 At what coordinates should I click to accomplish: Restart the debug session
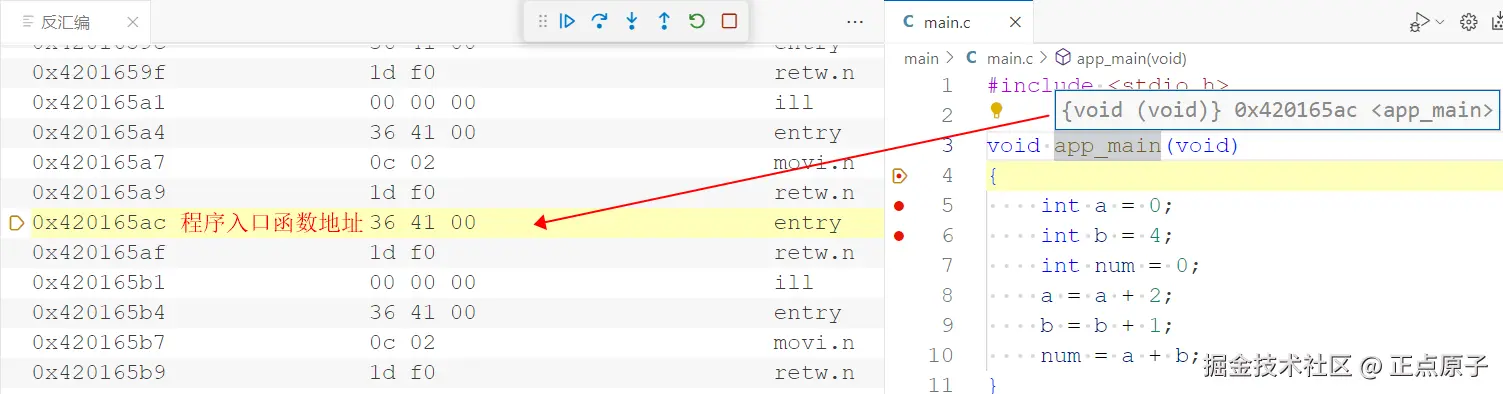[x=697, y=21]
